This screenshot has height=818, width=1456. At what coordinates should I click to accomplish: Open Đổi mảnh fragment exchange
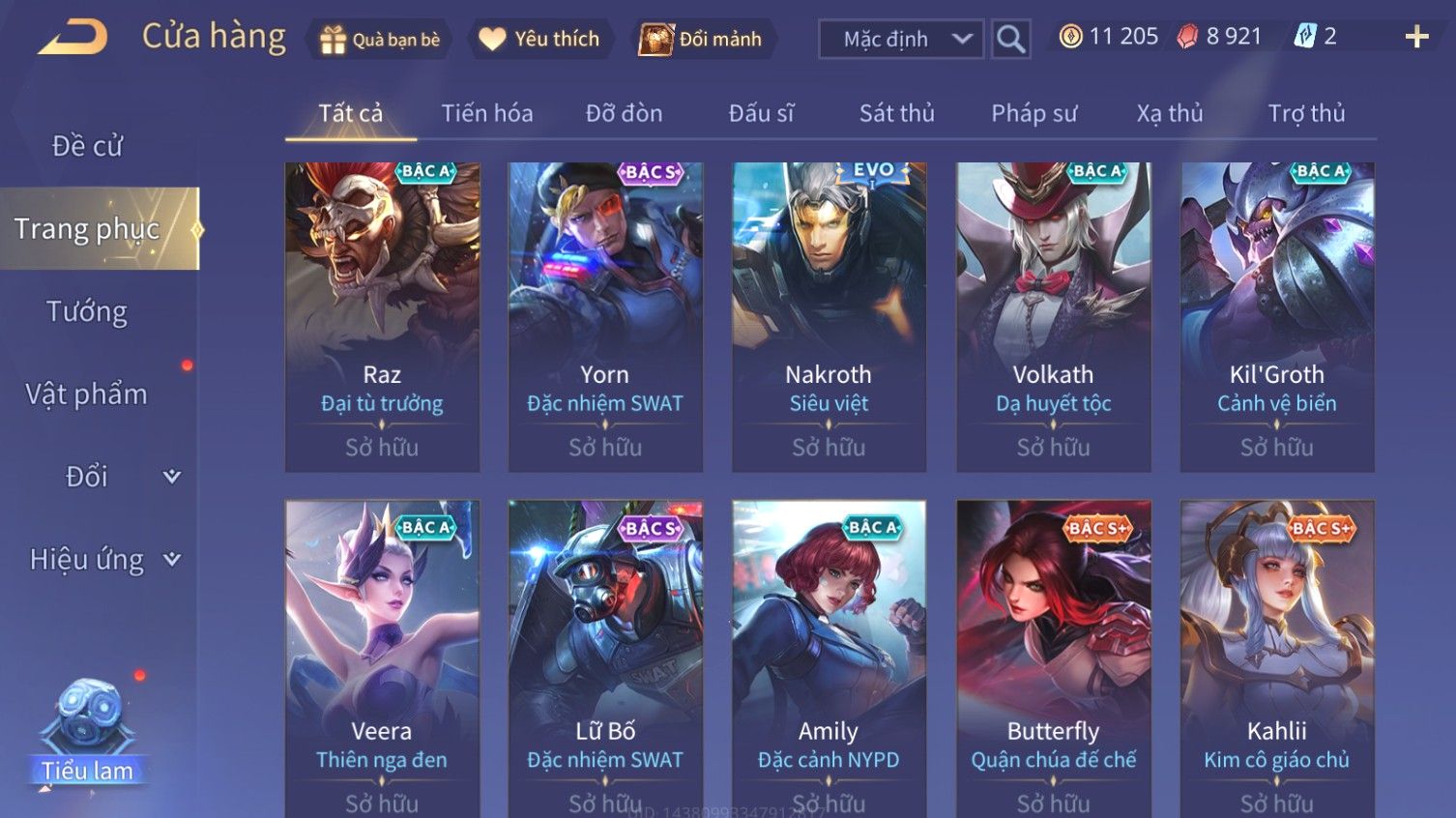(701, 40)
